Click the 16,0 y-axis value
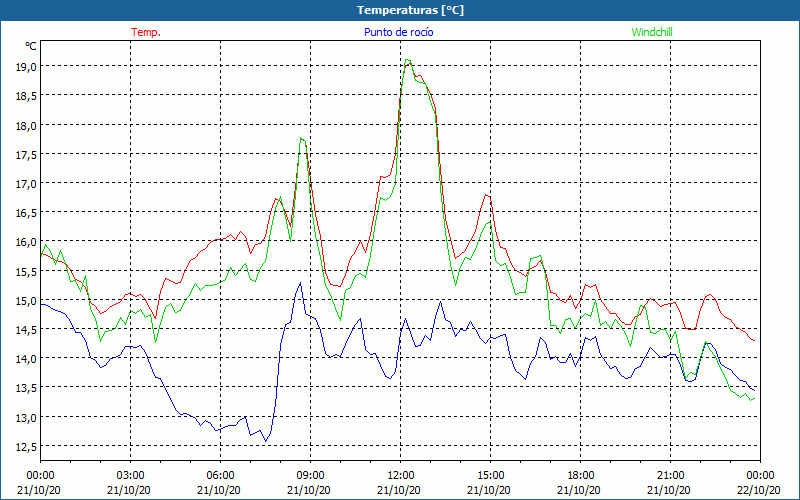 tap(26, 241)
